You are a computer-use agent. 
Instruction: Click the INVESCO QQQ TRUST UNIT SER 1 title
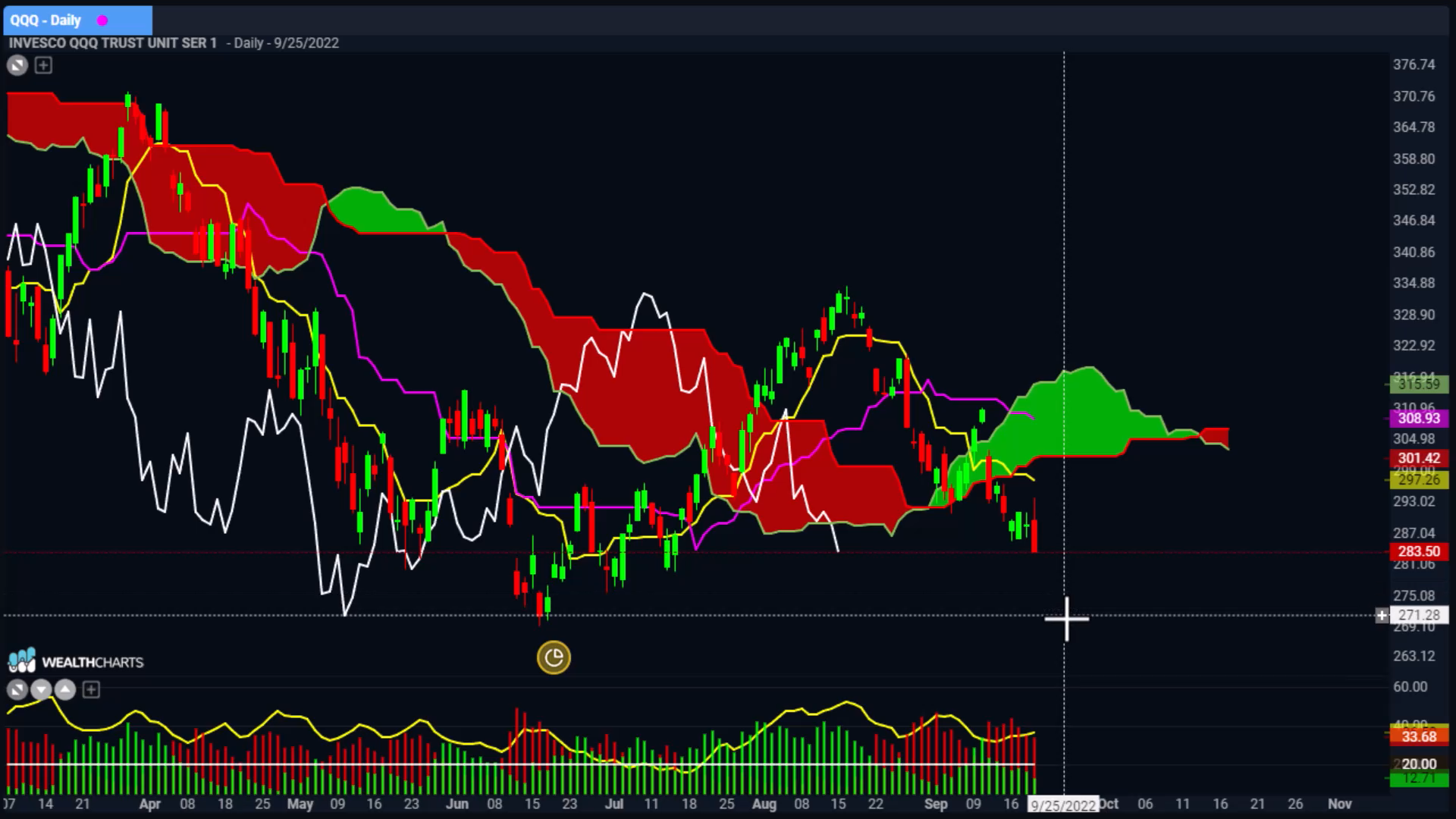point(113,43)
